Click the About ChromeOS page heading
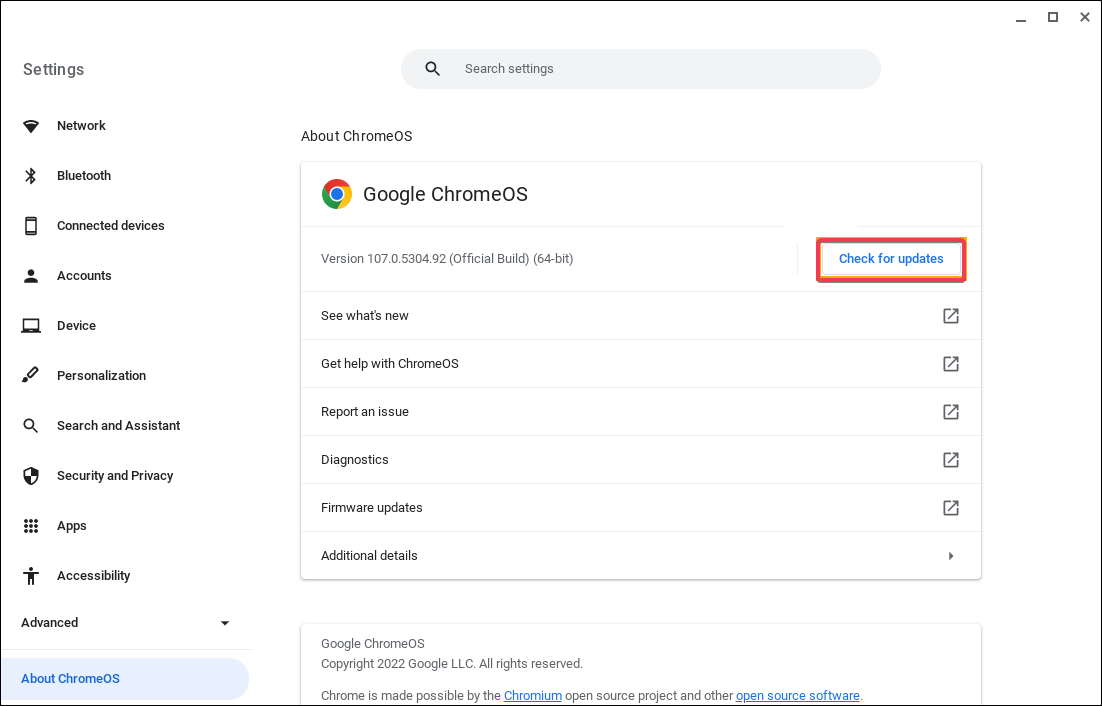 [x=357, y=136]
